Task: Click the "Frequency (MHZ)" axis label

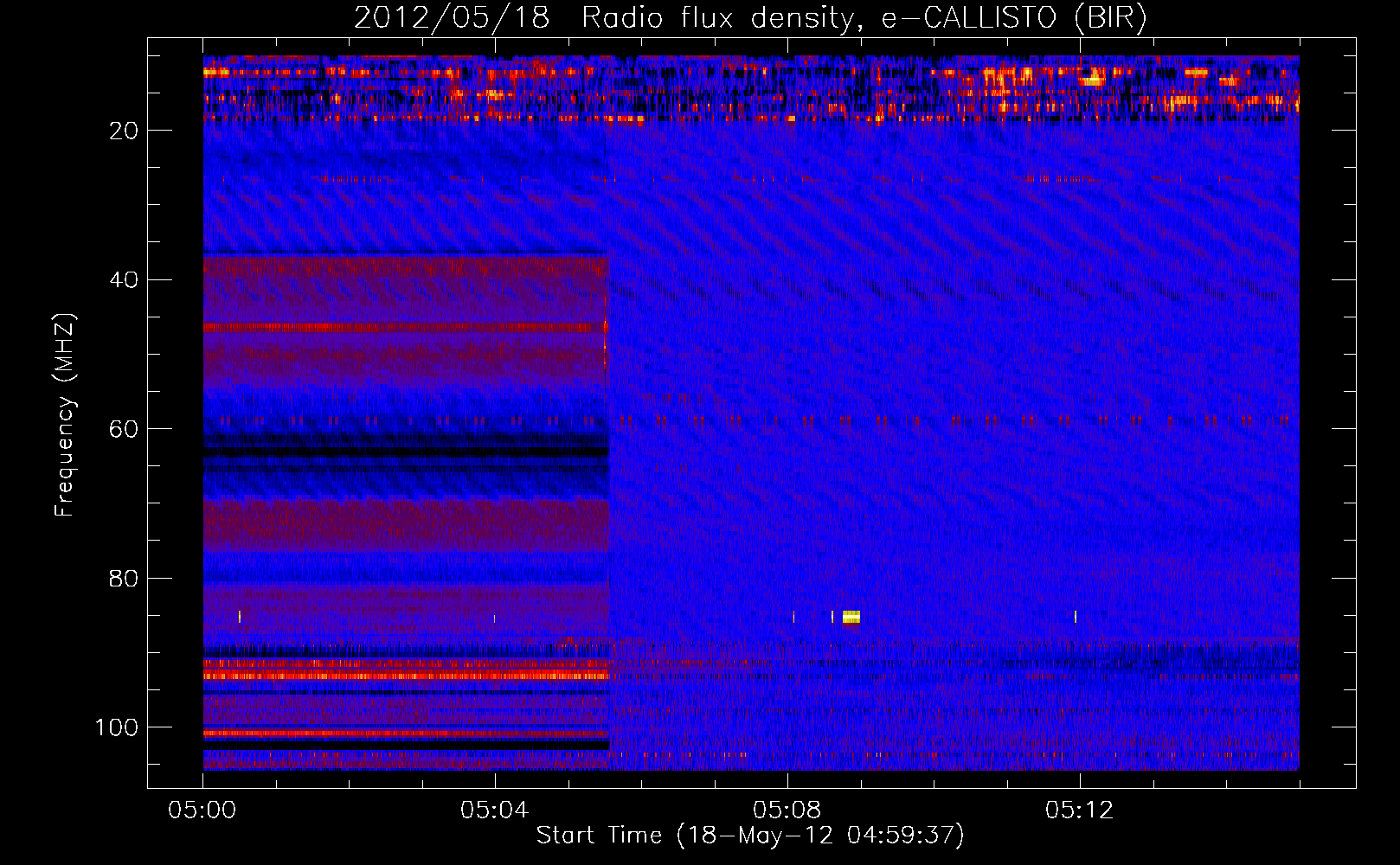Action: (65, 415)
